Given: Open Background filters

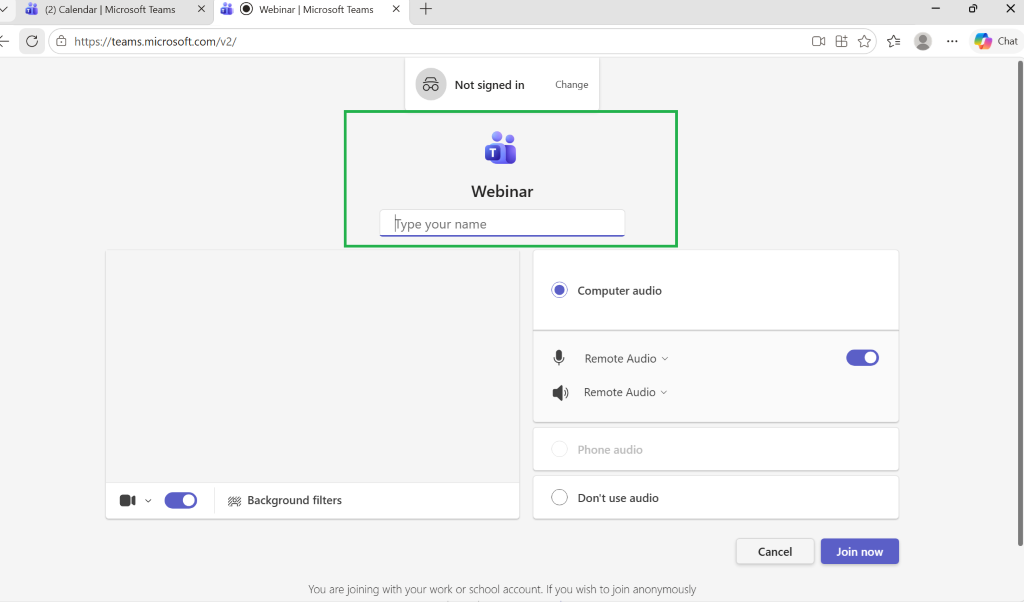Looking at the screenshot, I should [x=285, y=501].
